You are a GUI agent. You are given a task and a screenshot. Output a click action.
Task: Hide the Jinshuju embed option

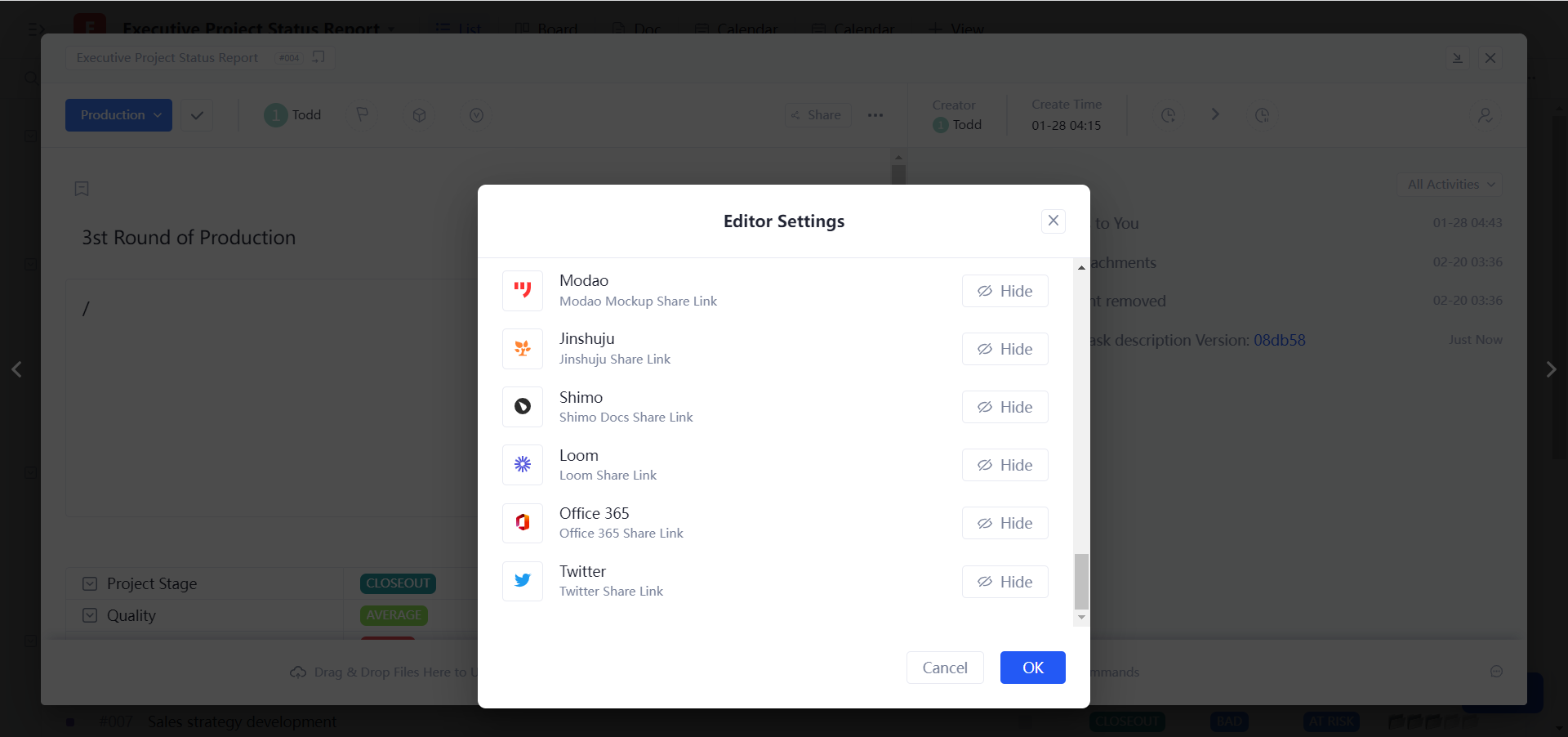(x=1004, y=349)
